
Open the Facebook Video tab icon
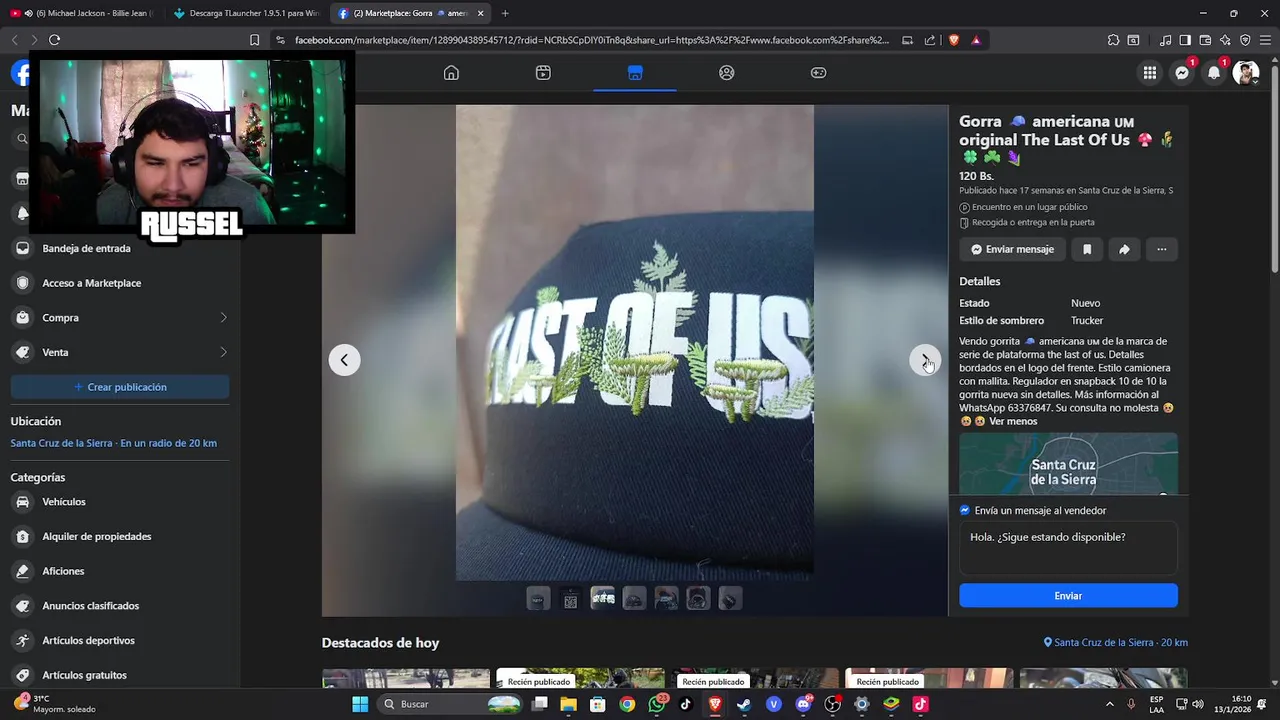[x=543, y=73]
